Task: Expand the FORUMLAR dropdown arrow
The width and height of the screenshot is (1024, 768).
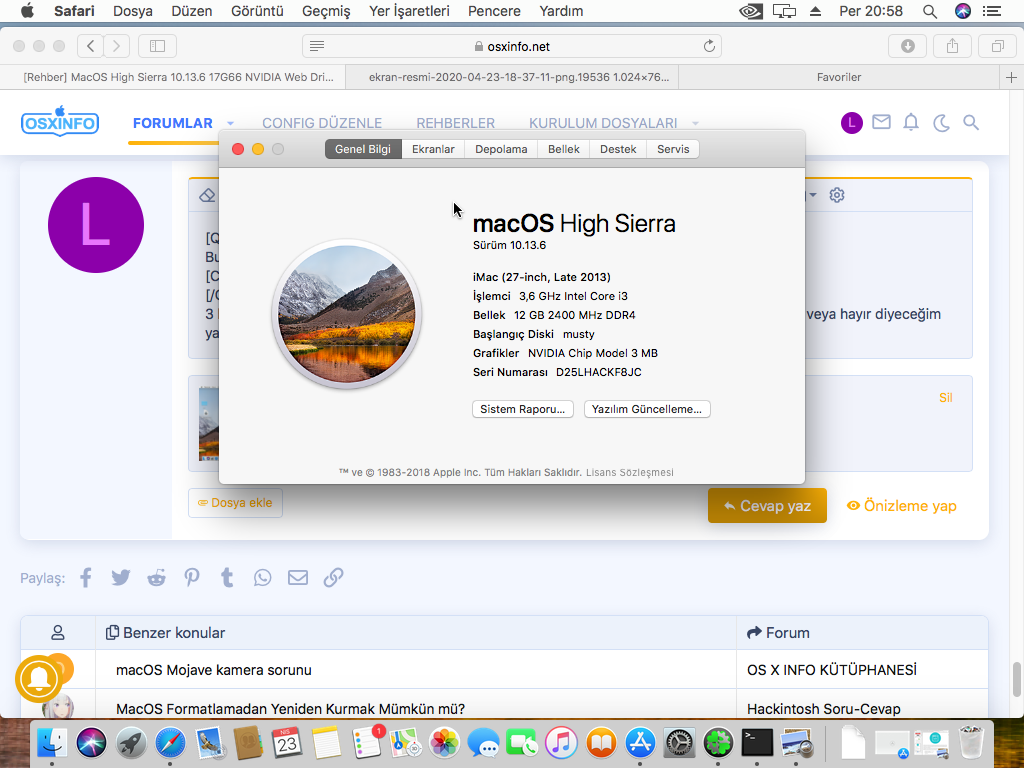Action: click(x=231, y=124)
